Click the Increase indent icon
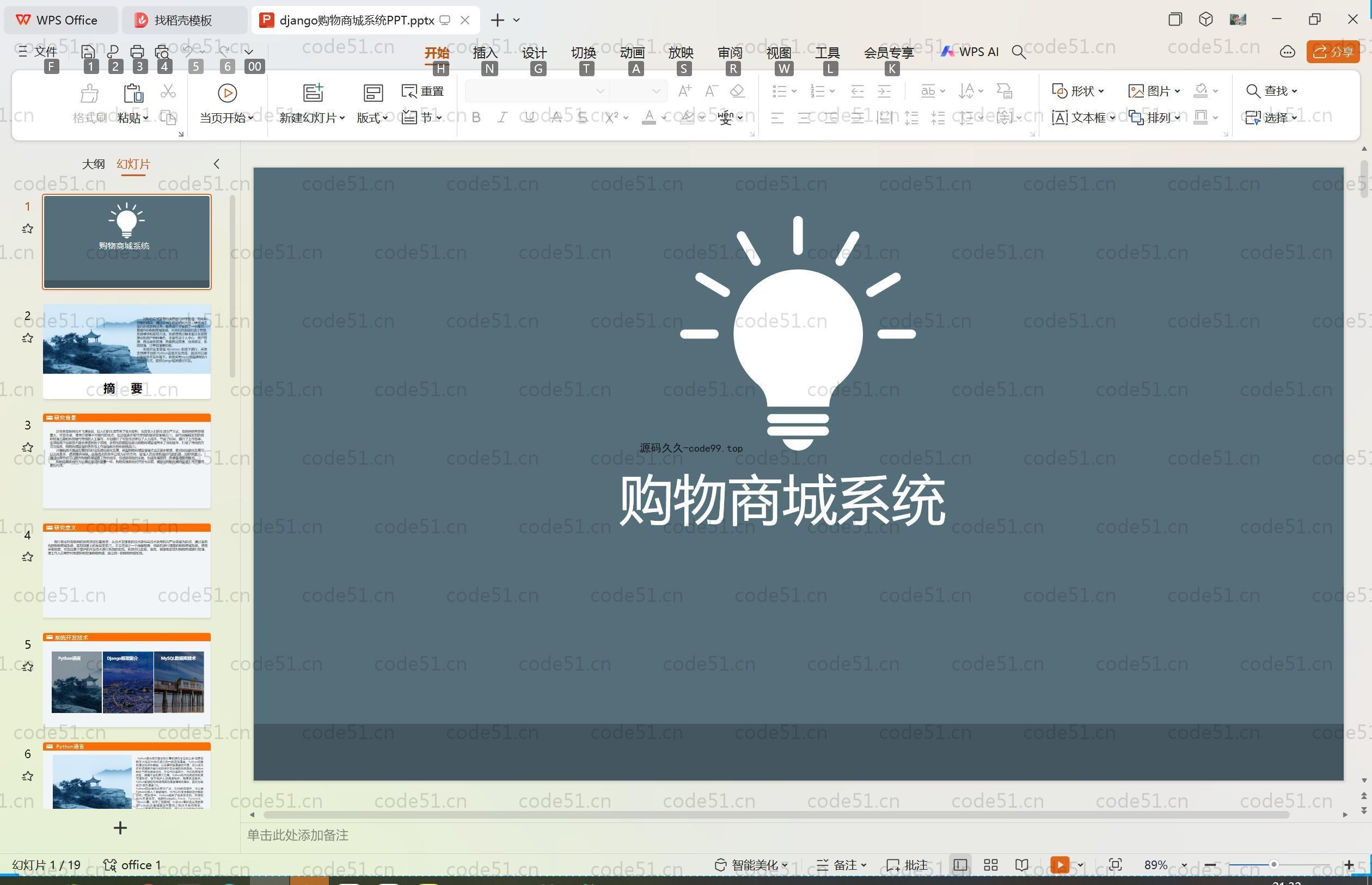 pyautogui.click(x=885, y=91)
